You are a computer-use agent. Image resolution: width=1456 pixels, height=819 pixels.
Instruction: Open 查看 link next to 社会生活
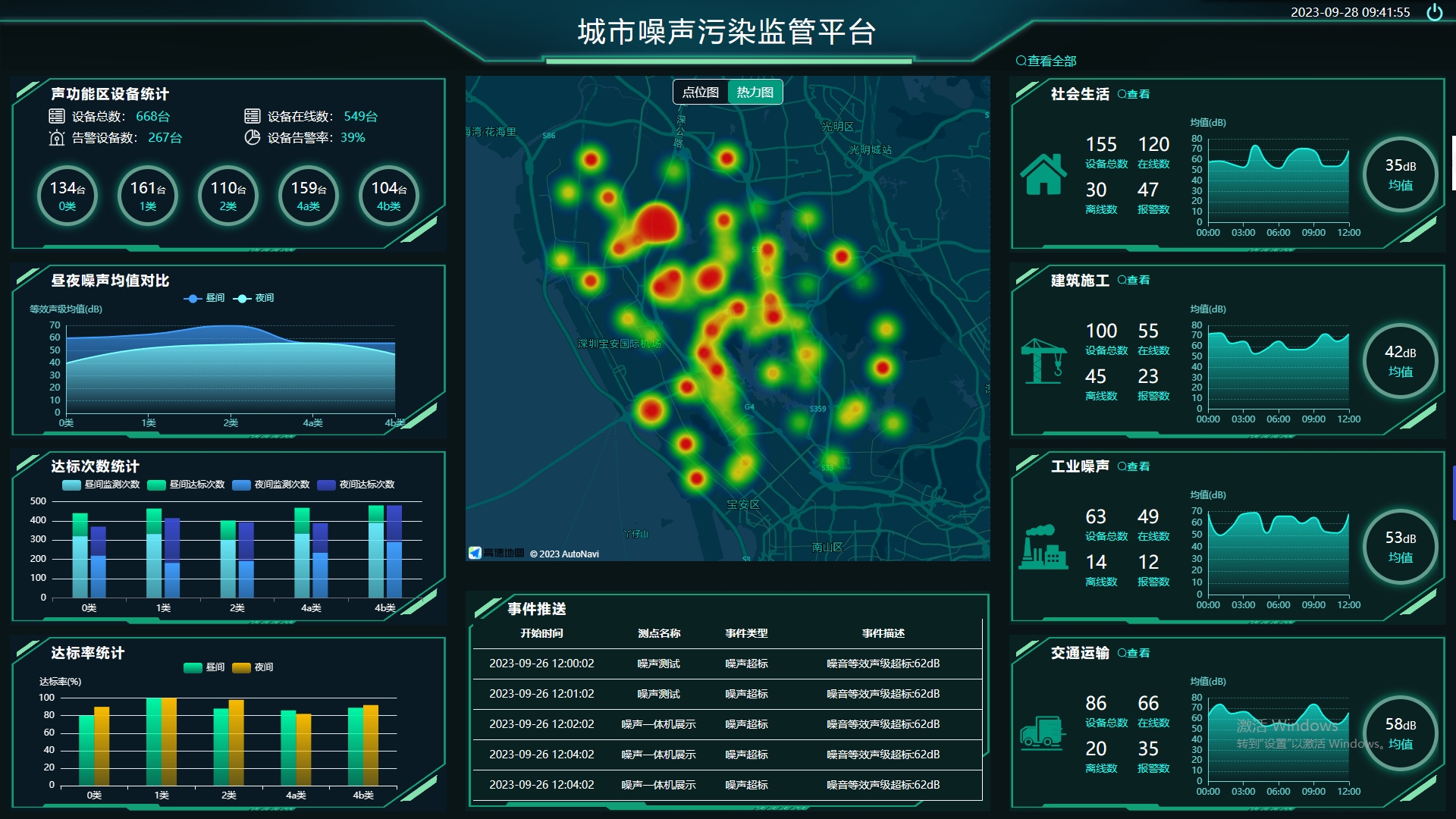[1134, 94]
